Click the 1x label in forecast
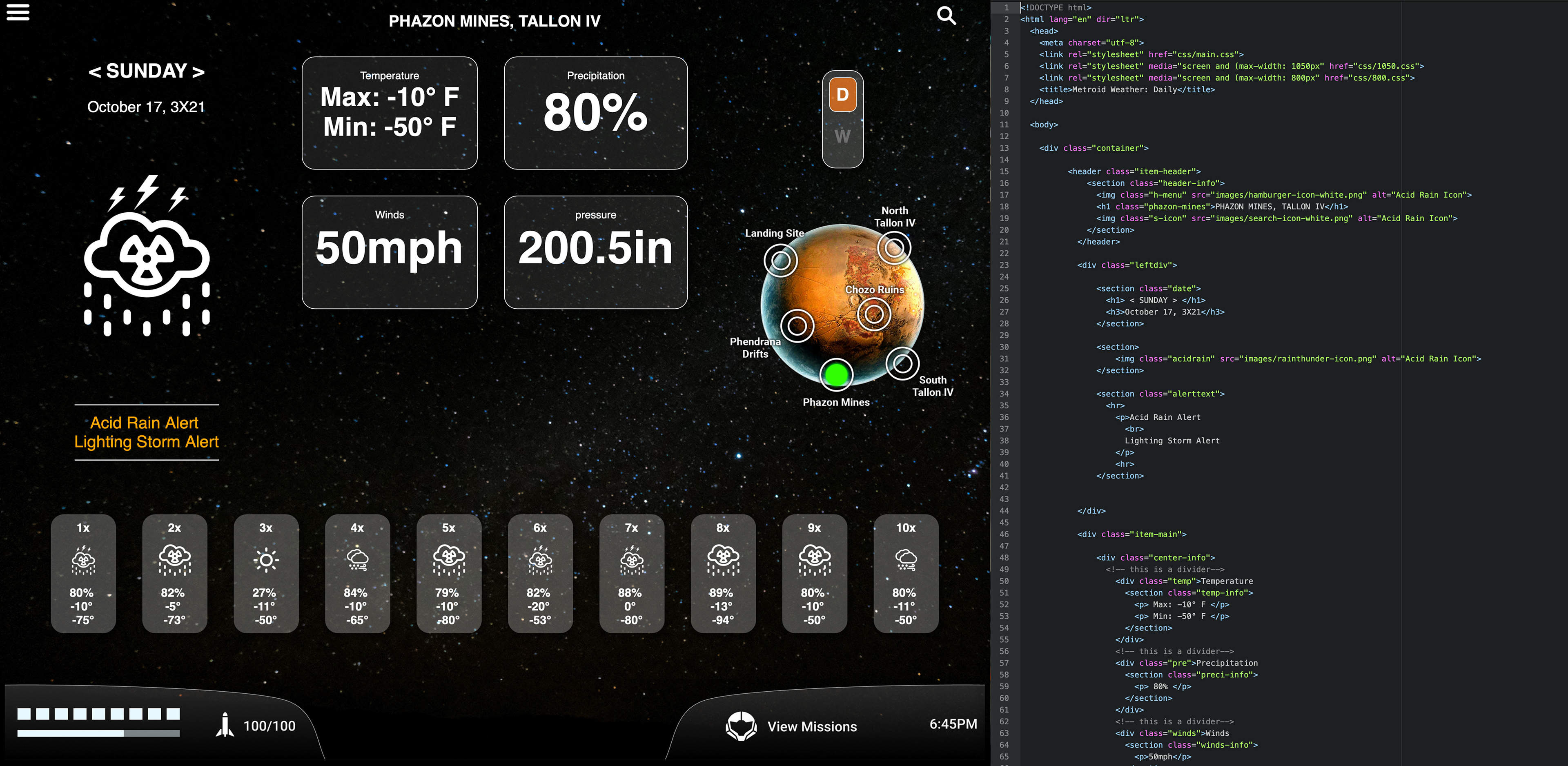This screenshot has height=766, width=1568. (x=83, y=528)
